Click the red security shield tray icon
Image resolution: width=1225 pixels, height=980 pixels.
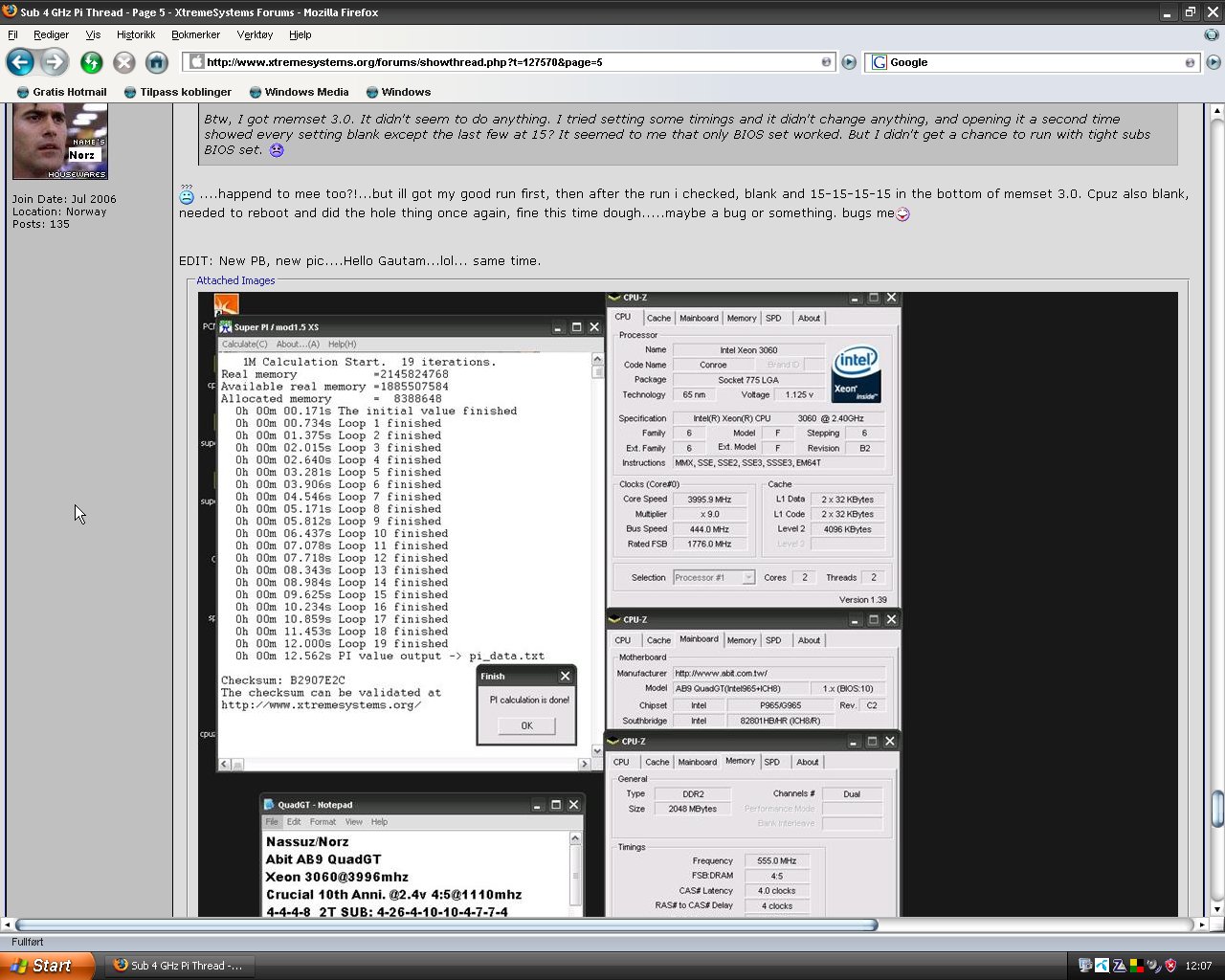[x=1170, y=966]
